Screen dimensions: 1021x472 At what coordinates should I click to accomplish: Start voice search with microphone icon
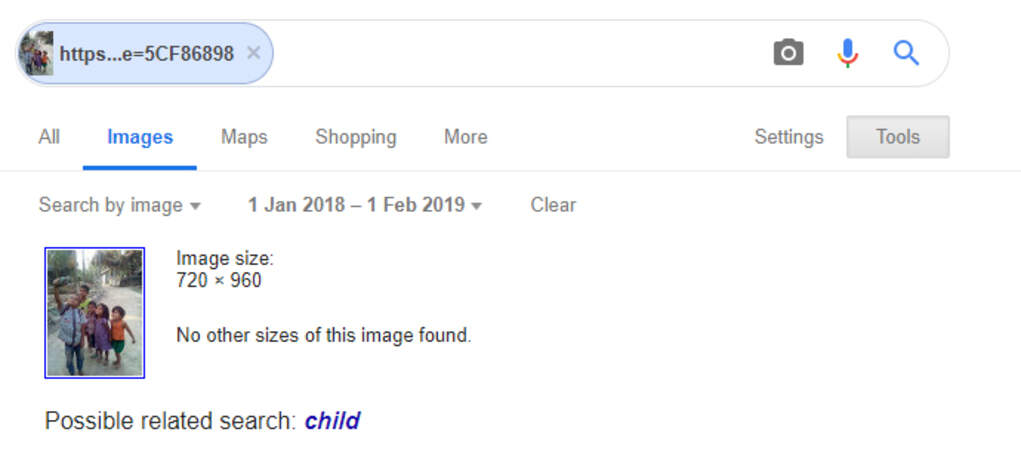click(x=847, y=53)
